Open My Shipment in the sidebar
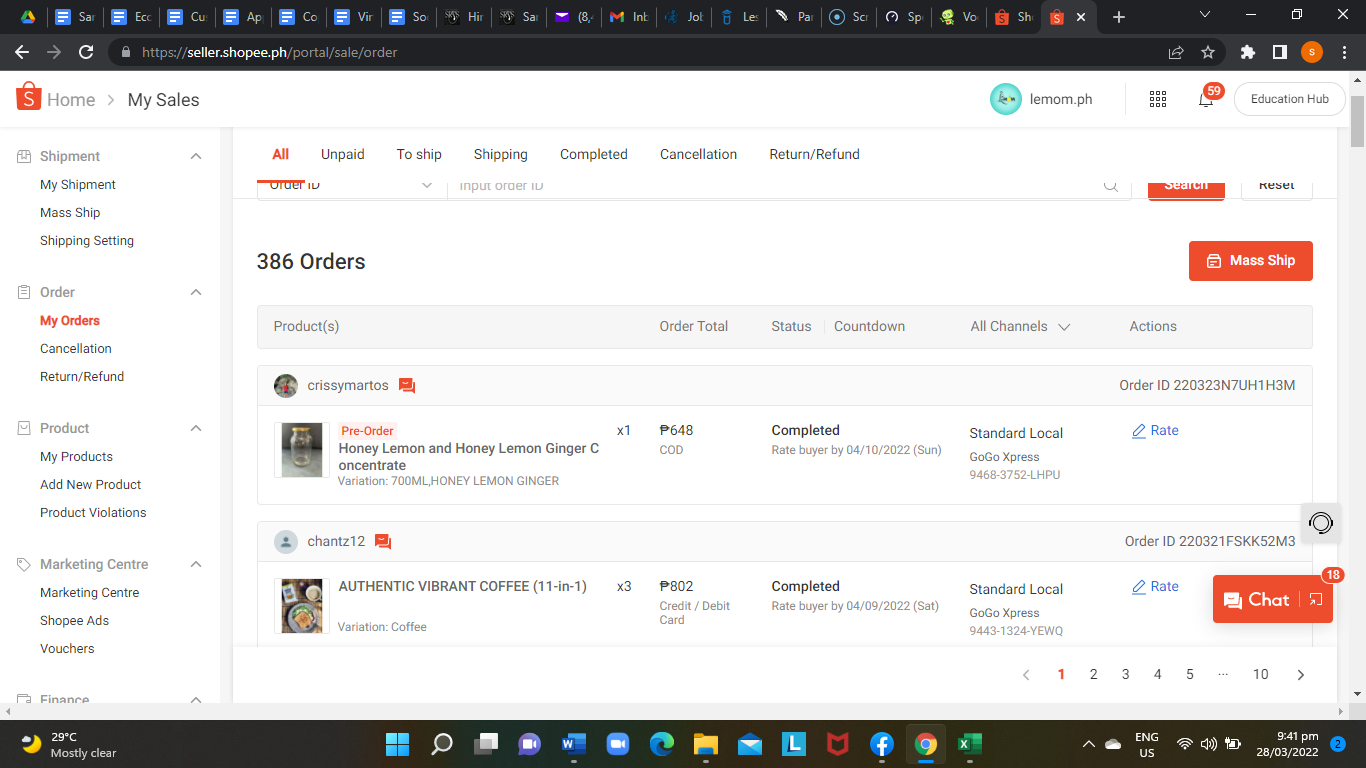Viewport: 1366px width, 768px height. tap(78, 184)
